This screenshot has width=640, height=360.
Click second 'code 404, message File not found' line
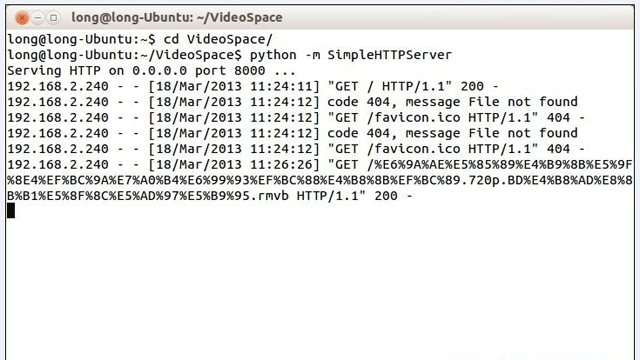[x=292, y=133]
